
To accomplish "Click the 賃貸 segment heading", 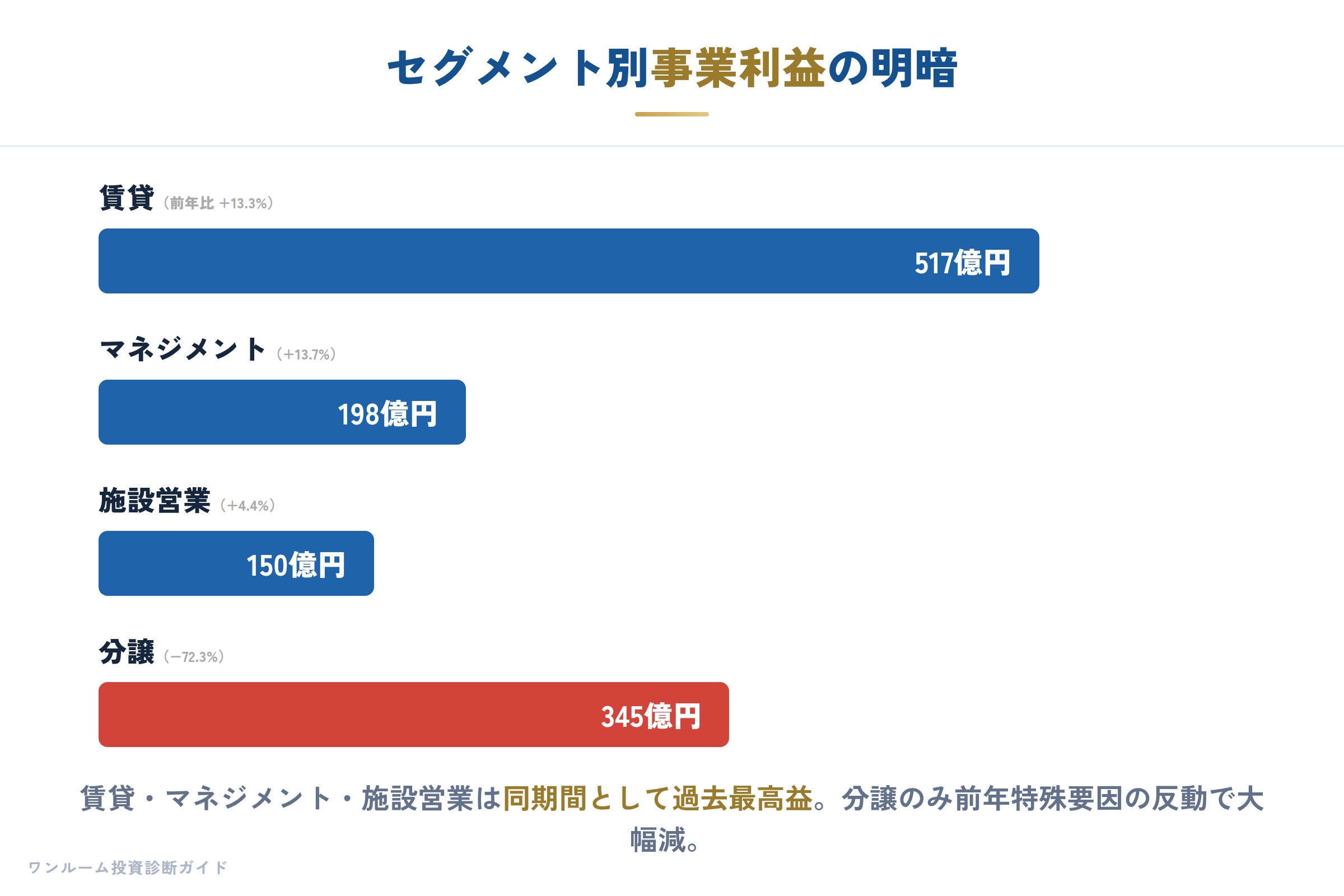I will [x=127, y=198].
